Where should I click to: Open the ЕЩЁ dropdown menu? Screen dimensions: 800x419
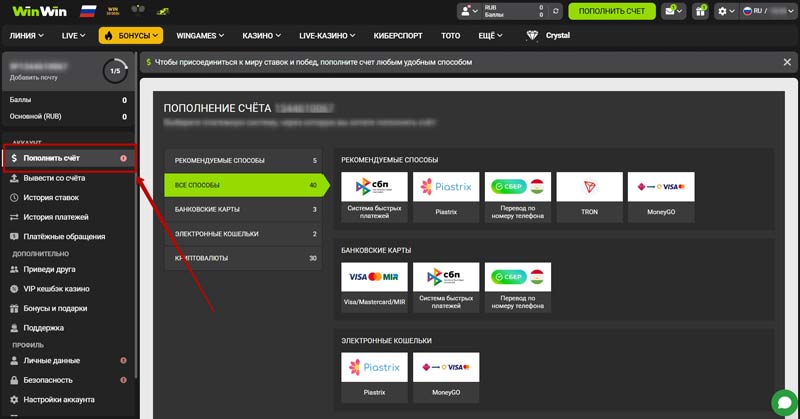tap(490, 36)
